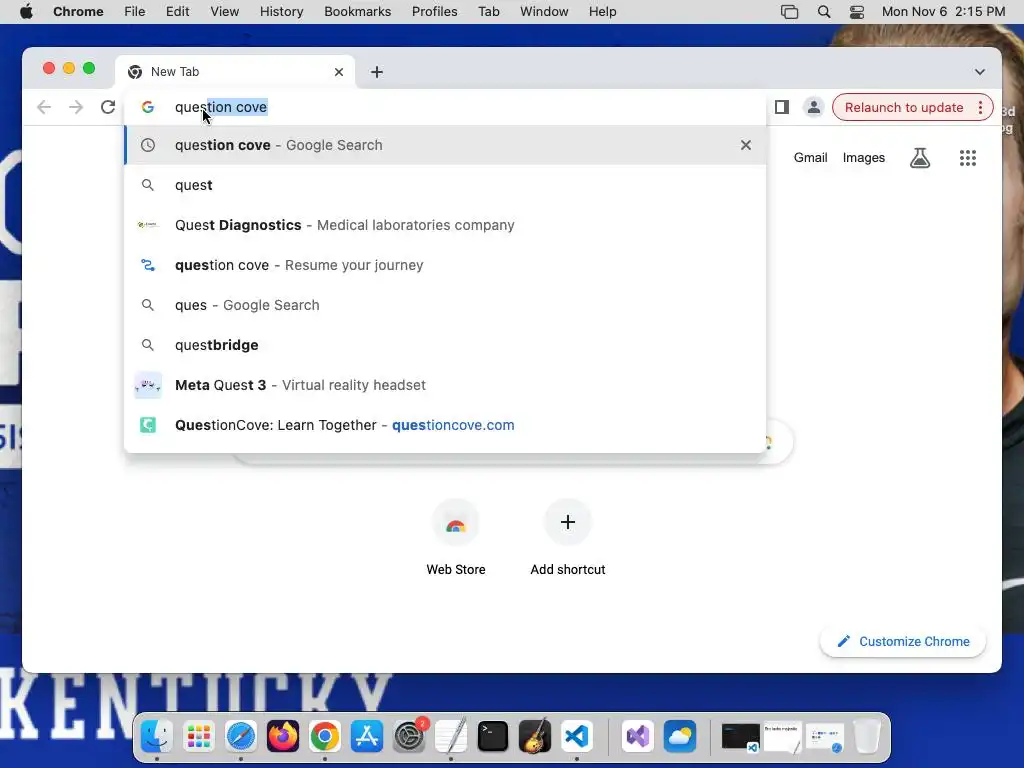Choose question cove Resume your journey
Screen dimensions: 1024x768
[x=445, y=265]
